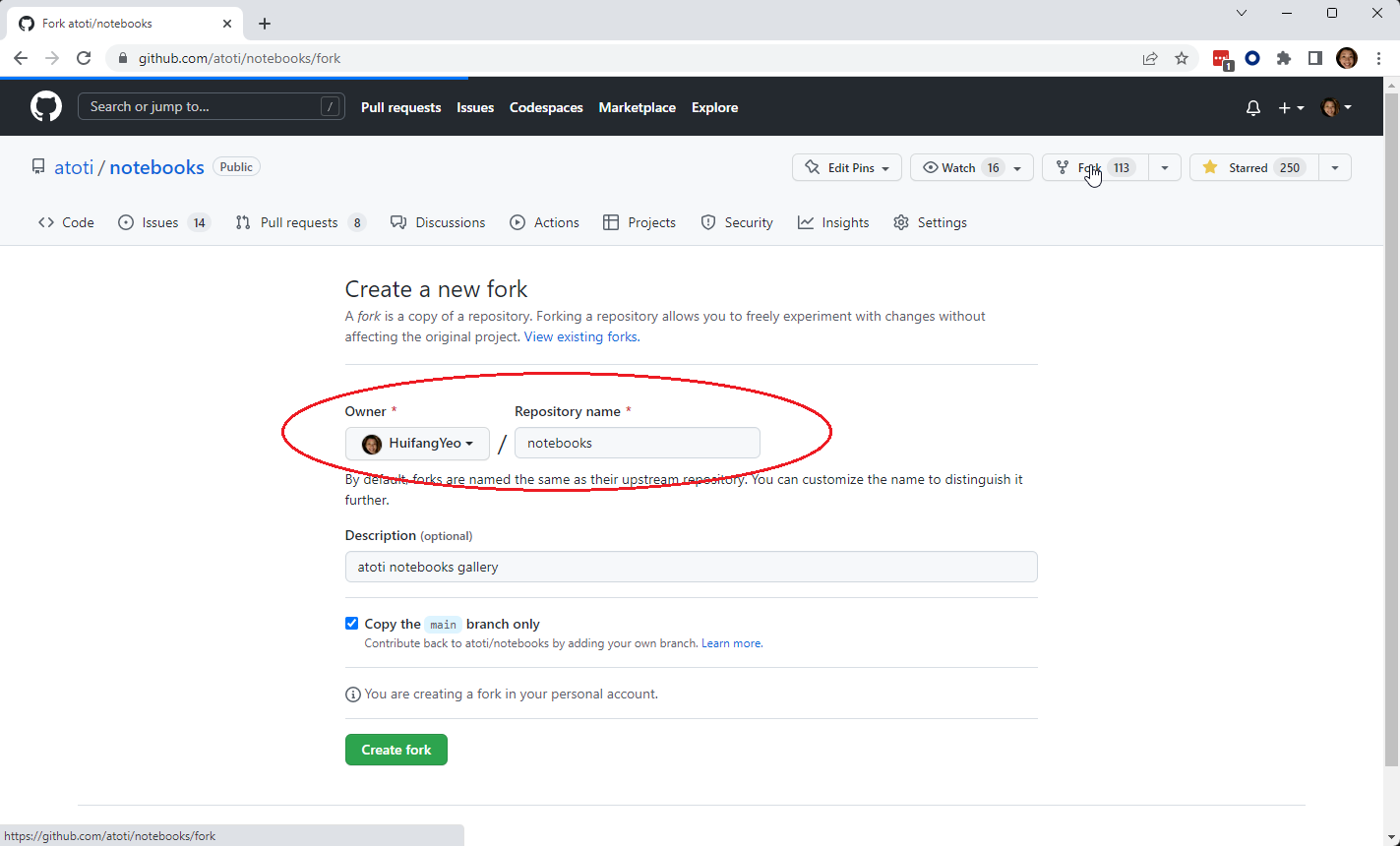Open a new browser tab
The height and width of the screenshot is (846, 1400).
coord(265,24)
